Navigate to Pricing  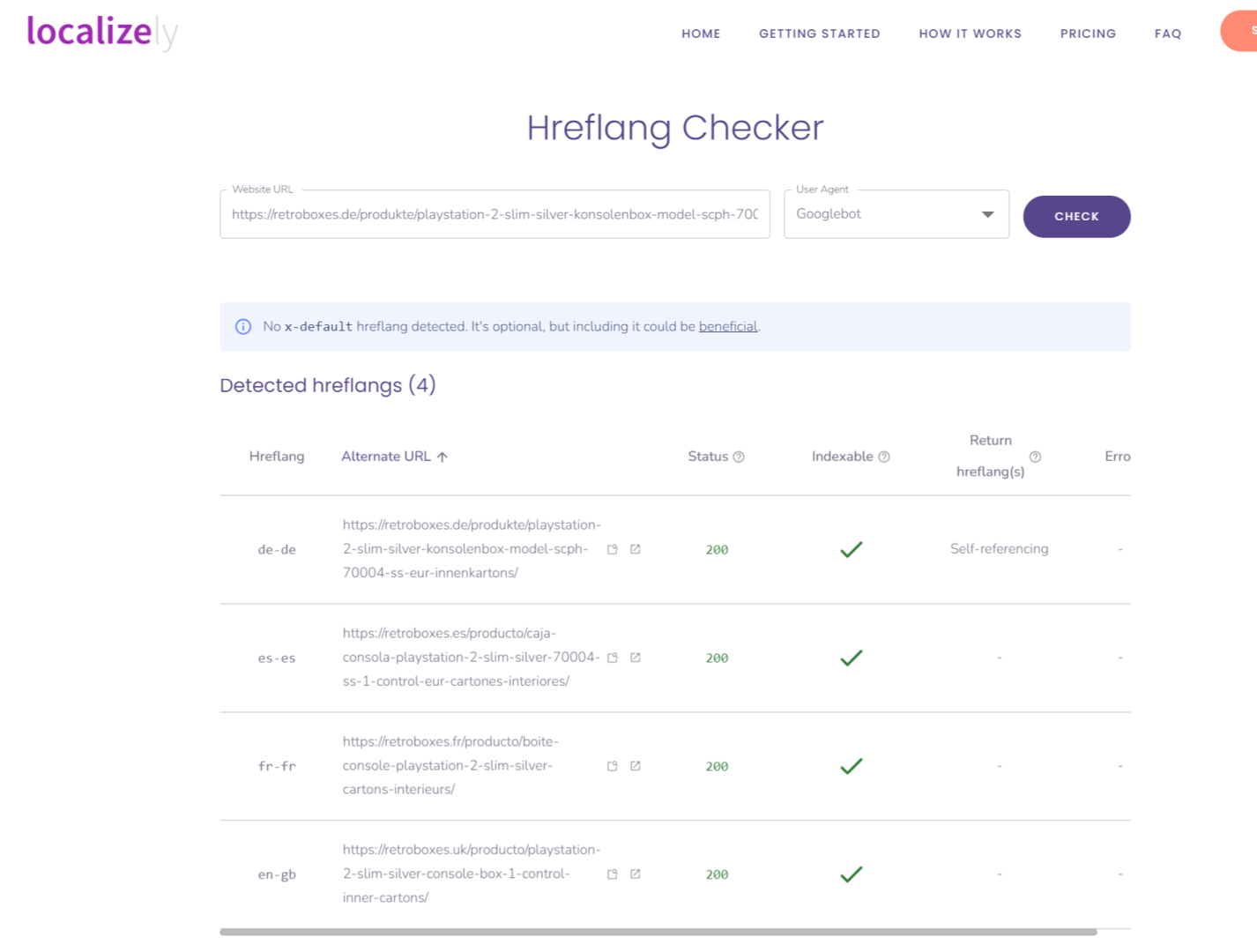(1088, 33)
